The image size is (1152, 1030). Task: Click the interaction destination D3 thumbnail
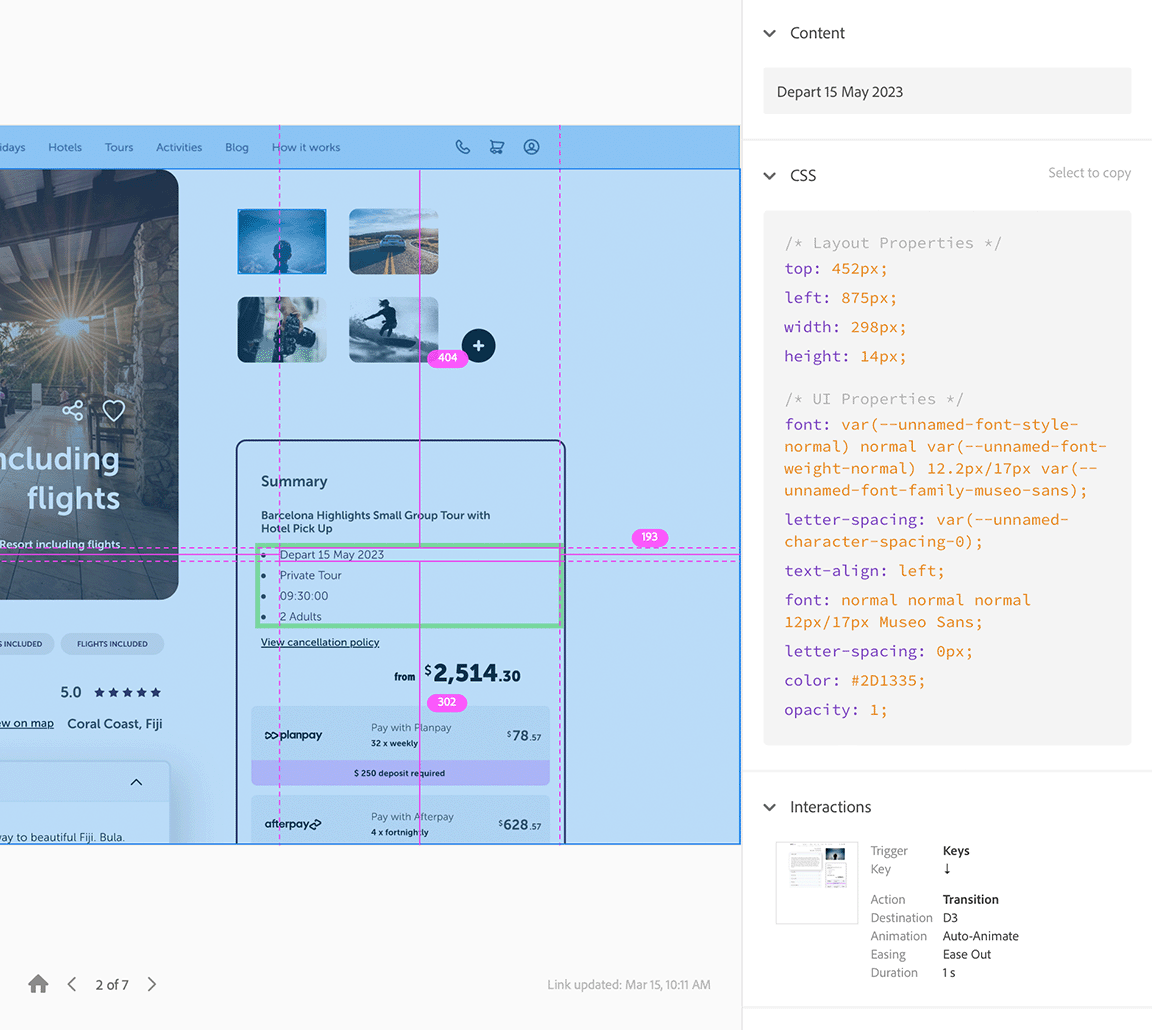(816, 882)
